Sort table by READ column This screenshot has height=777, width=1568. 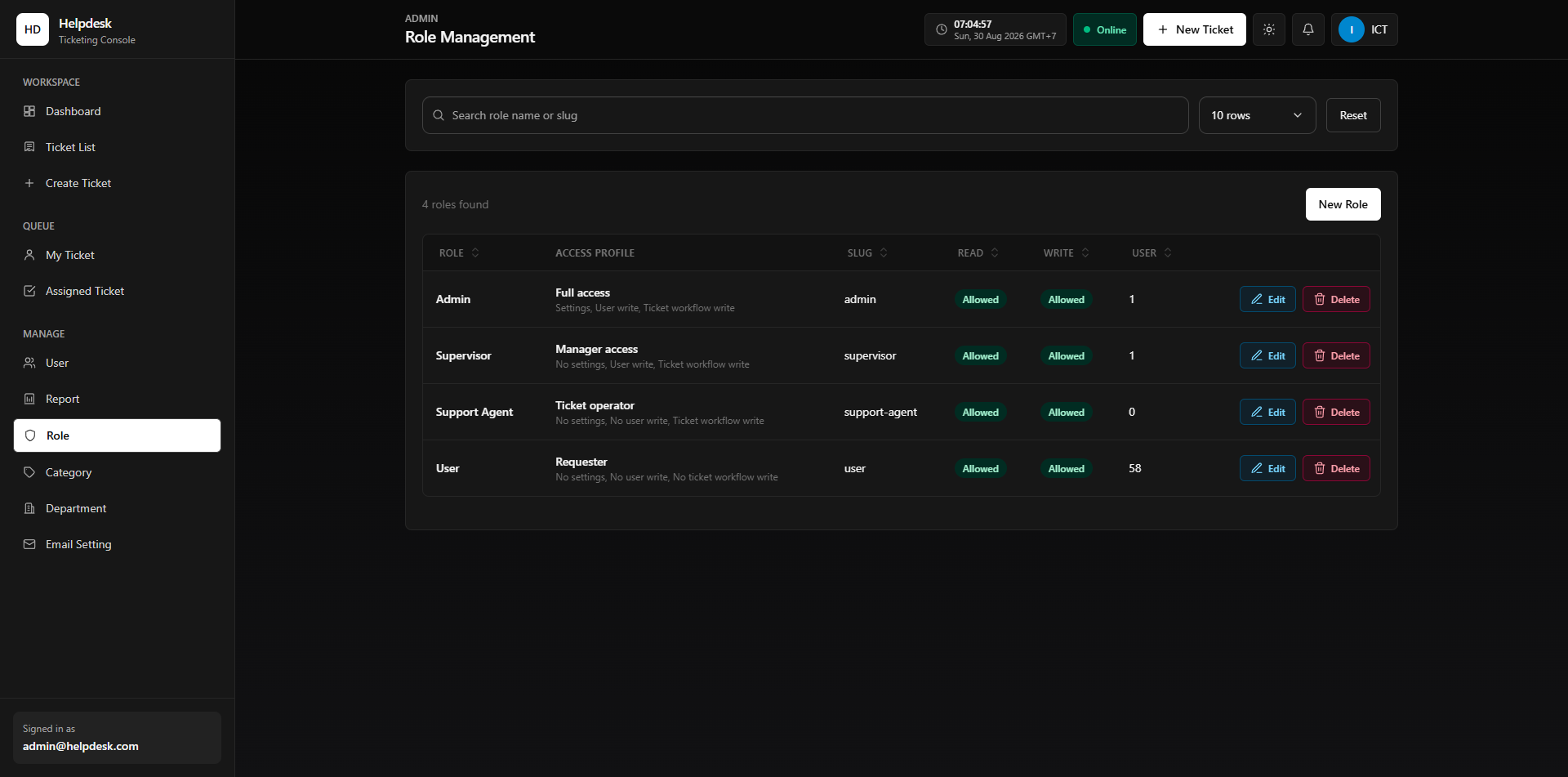(978, 253)
